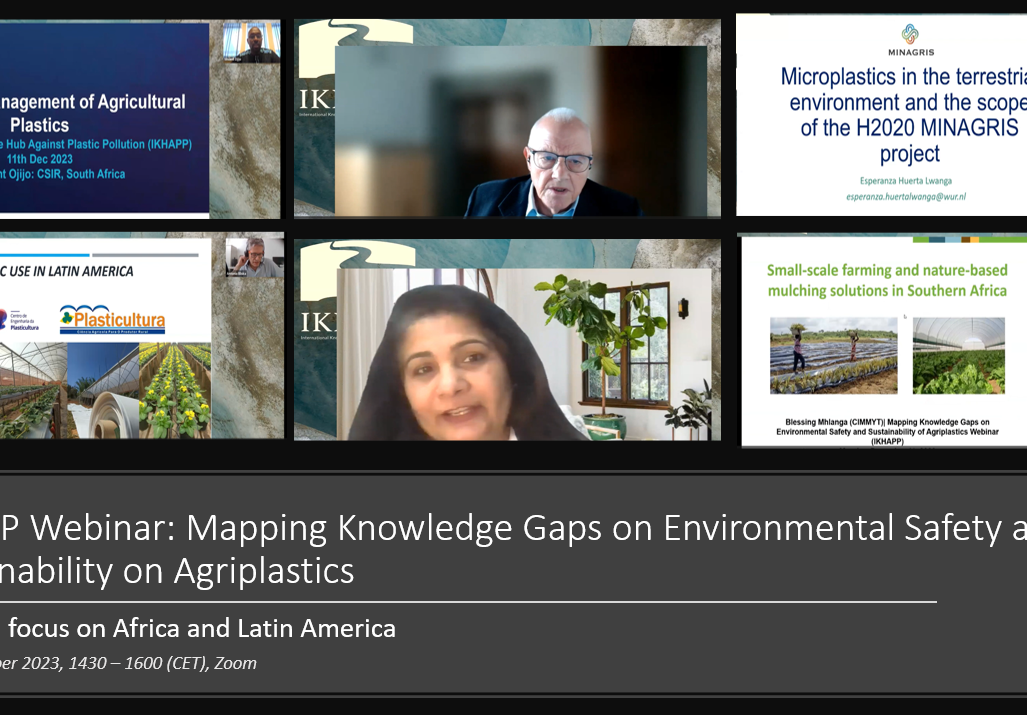Click the Centro de Ingeniería da Plasticultura logo

[20, 319]
